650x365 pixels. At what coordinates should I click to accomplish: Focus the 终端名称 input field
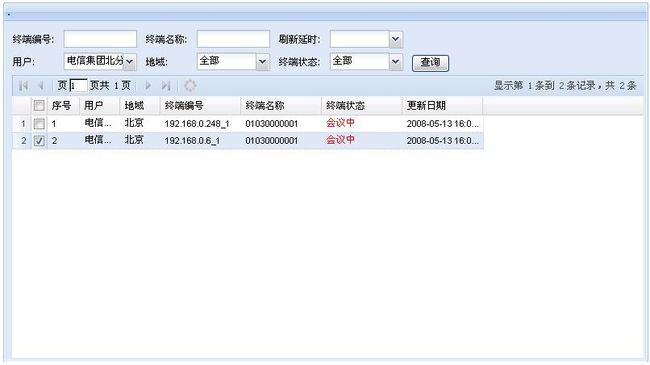tap(233, 39)
